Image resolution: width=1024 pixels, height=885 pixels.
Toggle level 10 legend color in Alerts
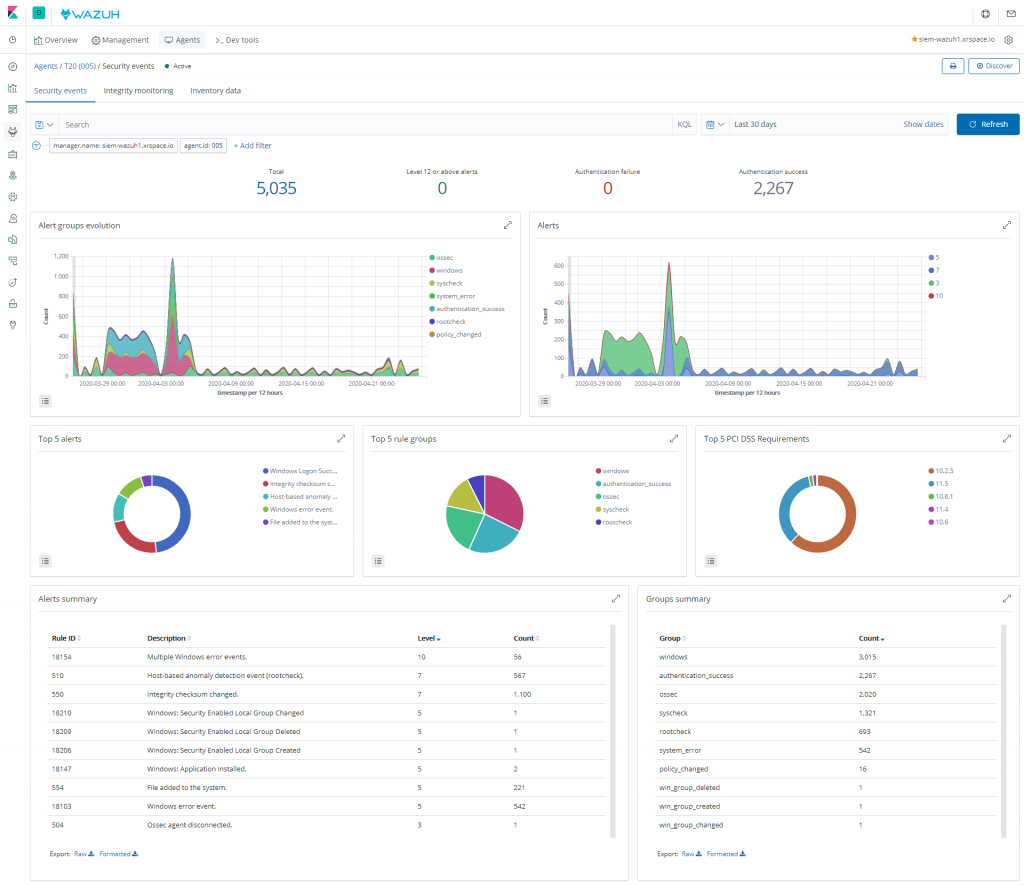(931, 297)
